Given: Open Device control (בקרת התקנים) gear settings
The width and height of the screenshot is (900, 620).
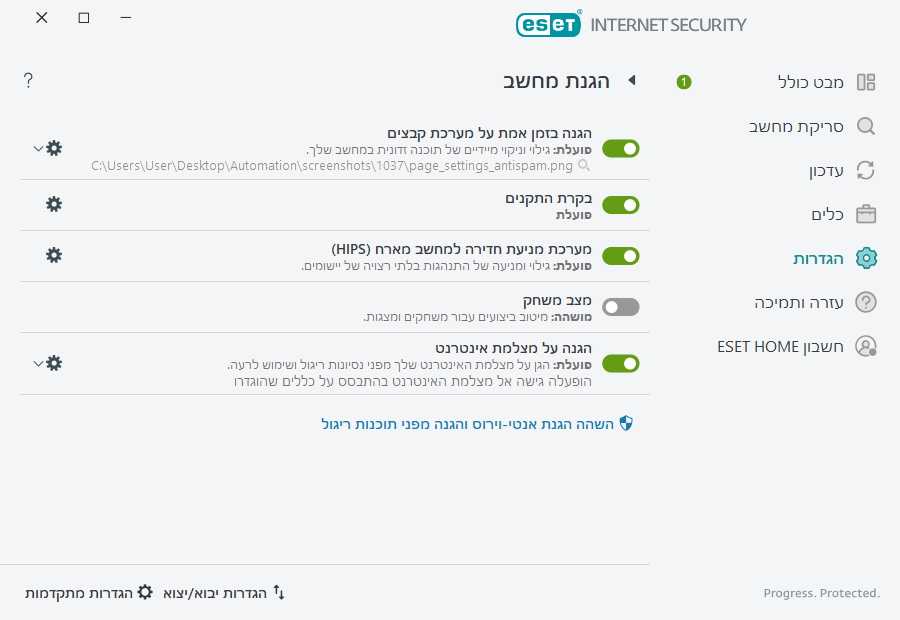Looking at the screenshot, I should pos(54,204).
